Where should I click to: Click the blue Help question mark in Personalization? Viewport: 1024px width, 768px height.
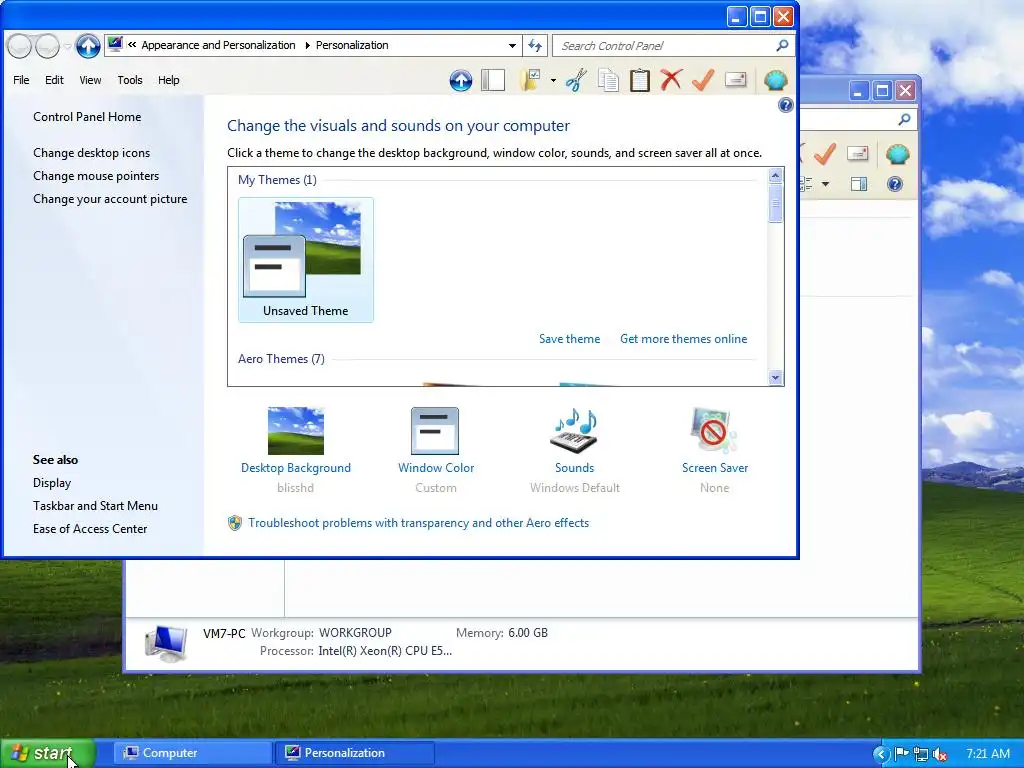click(786, 105)
